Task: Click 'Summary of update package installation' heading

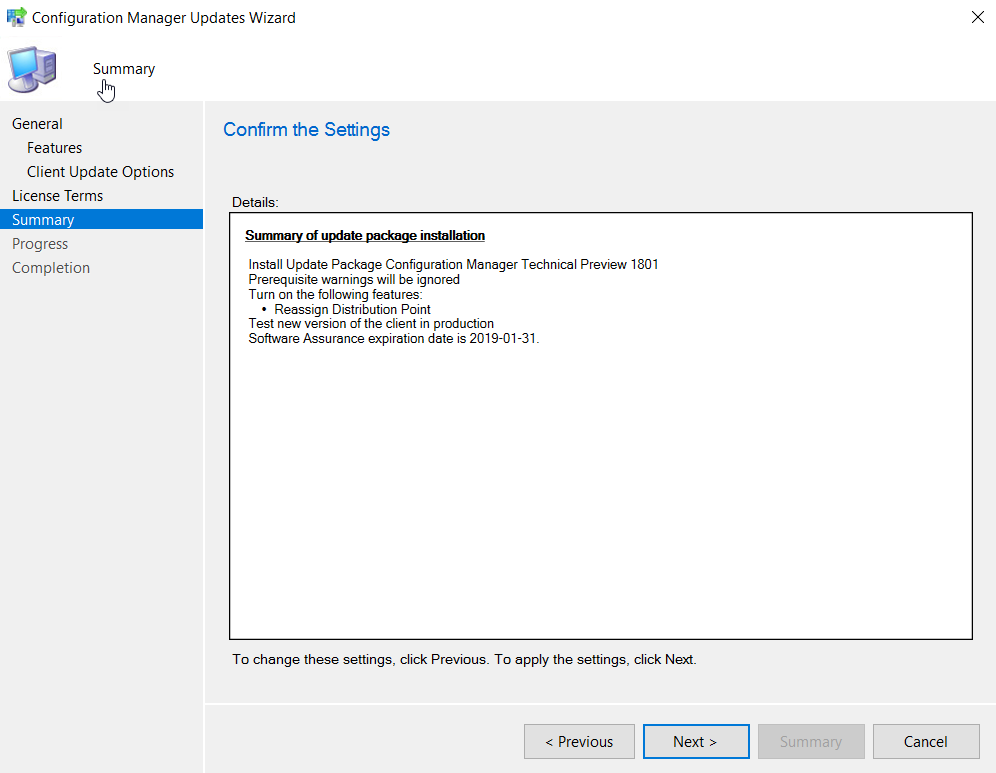Action: [x=365, y=236]
